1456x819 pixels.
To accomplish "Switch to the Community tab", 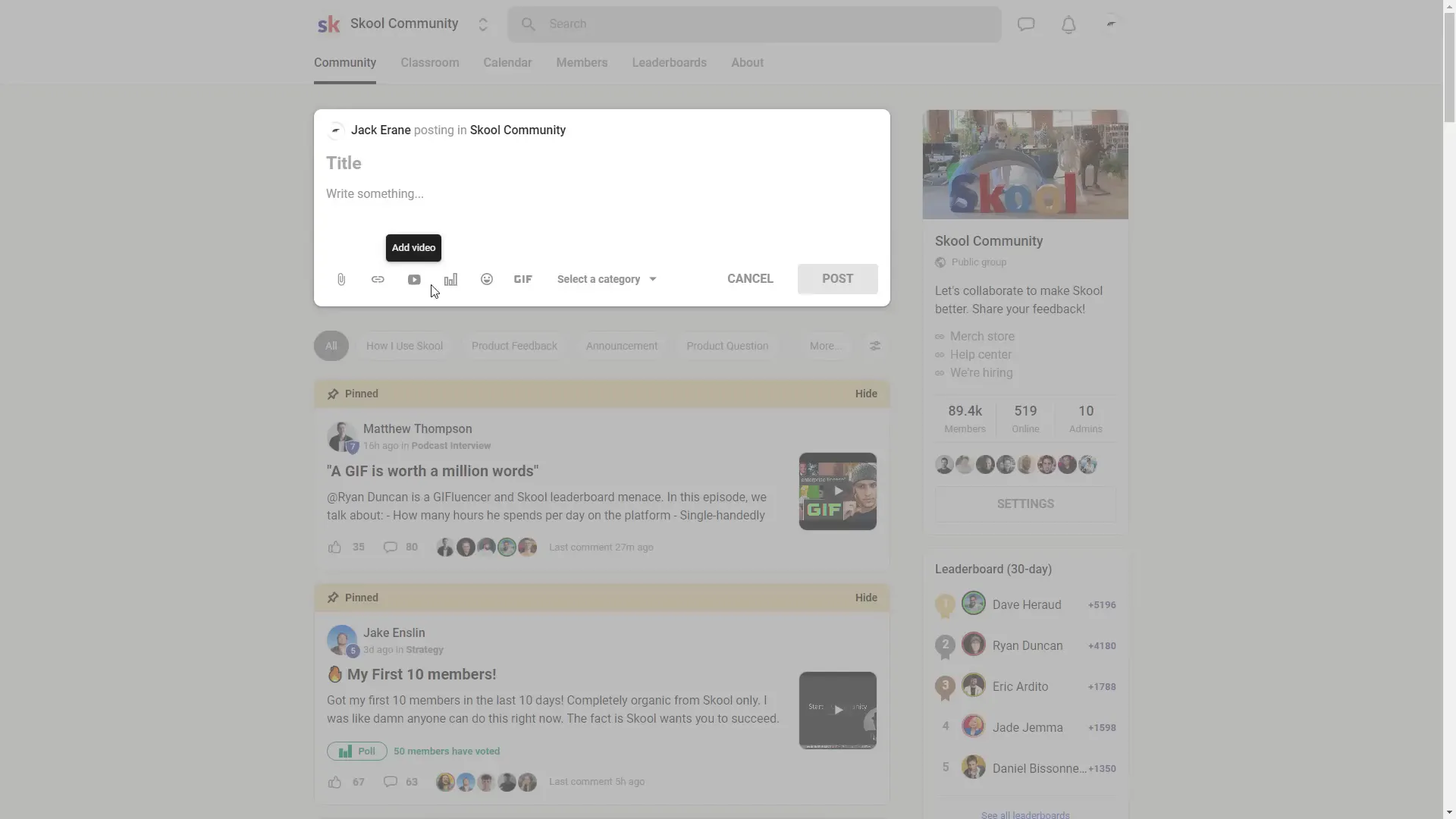I will click(x=345, y=63).
